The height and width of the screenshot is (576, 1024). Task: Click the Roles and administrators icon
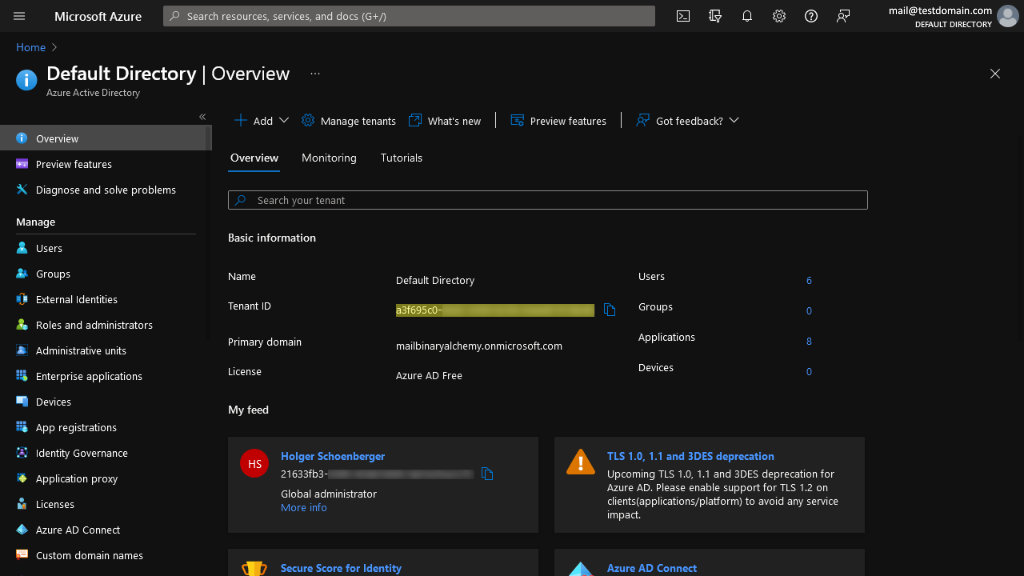coord(22,325)
